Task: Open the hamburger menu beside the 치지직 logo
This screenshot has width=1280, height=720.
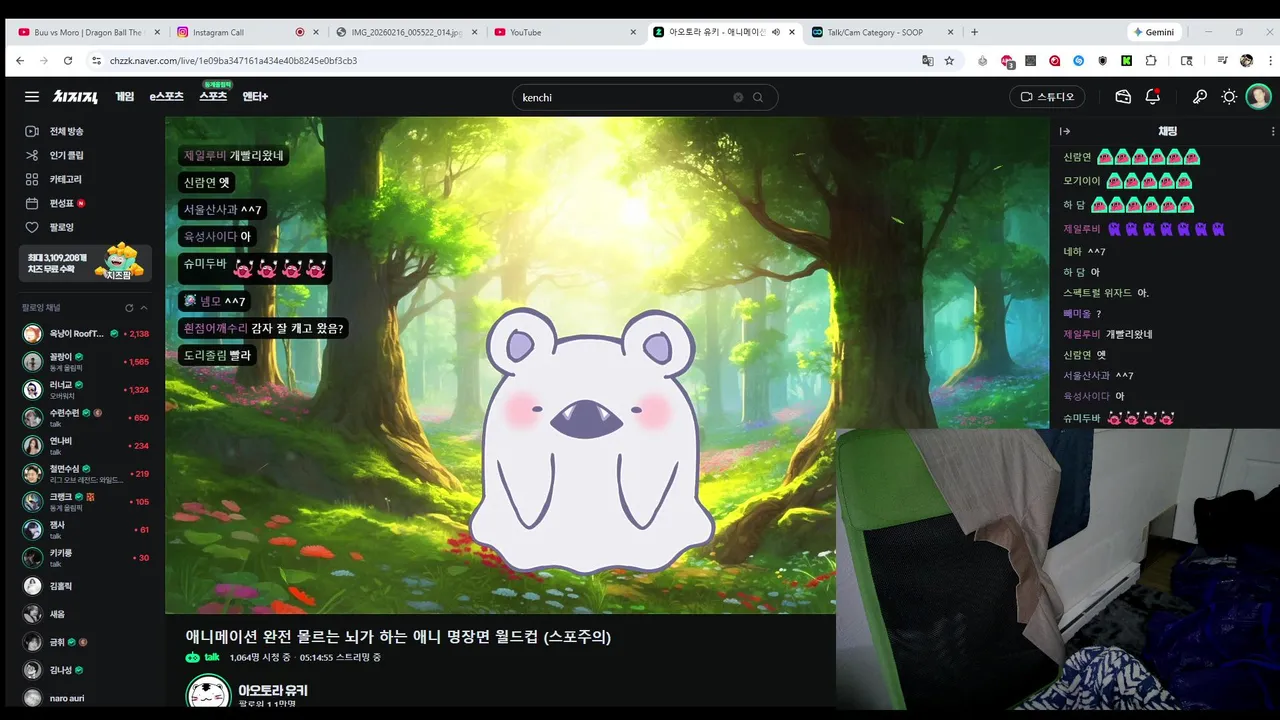Action: tap(32, 97)
